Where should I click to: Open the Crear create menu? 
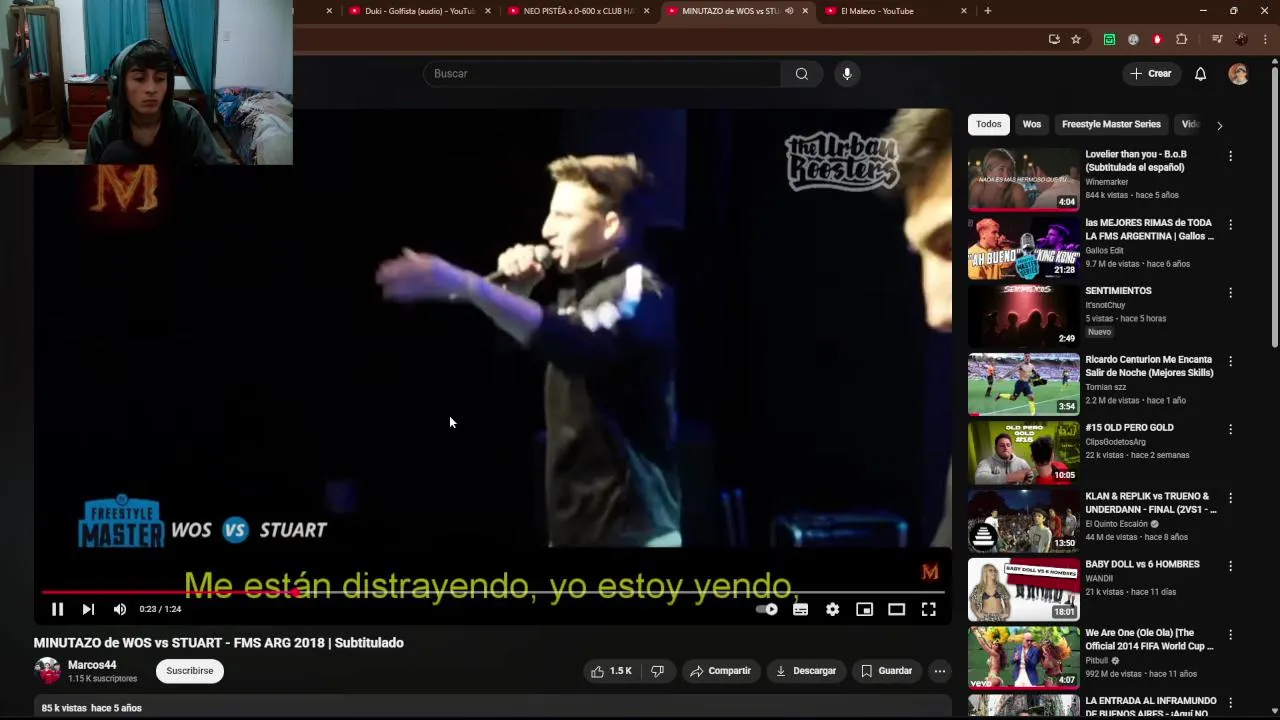click(1151, 74)
